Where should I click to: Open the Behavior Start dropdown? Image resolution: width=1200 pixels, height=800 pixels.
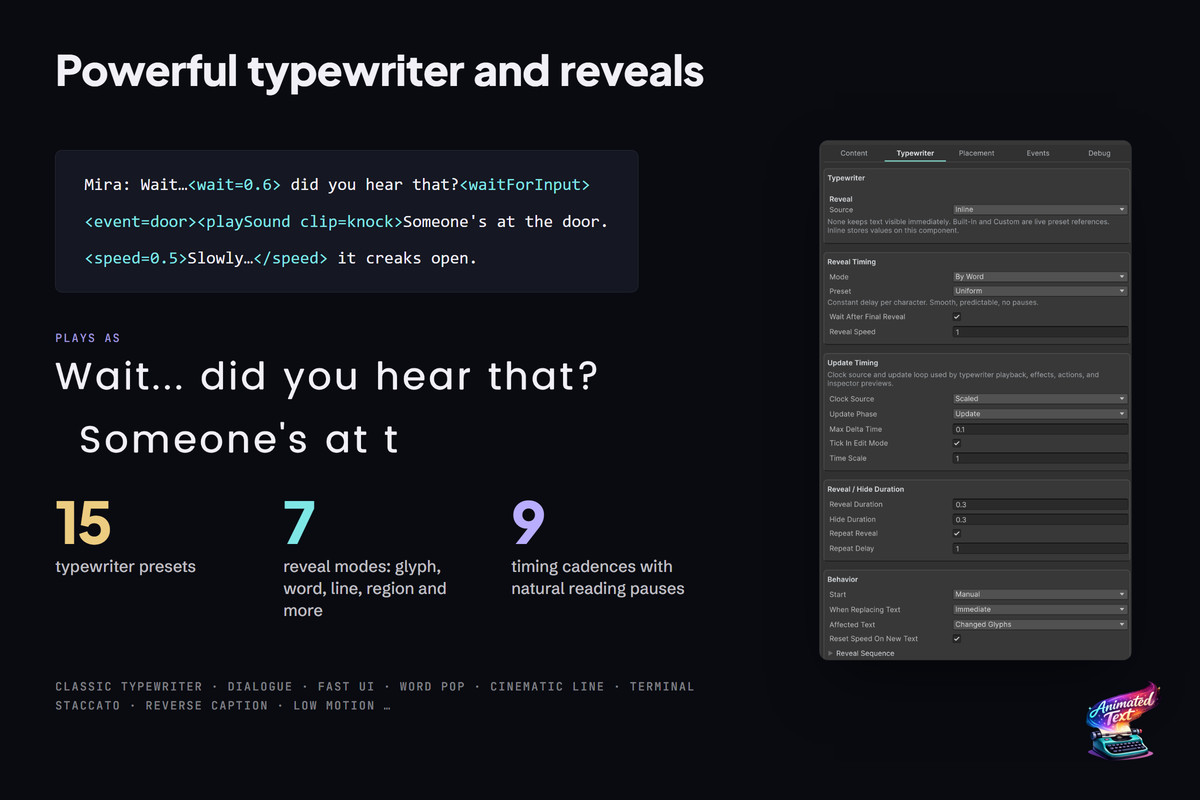click(1040, 594)
